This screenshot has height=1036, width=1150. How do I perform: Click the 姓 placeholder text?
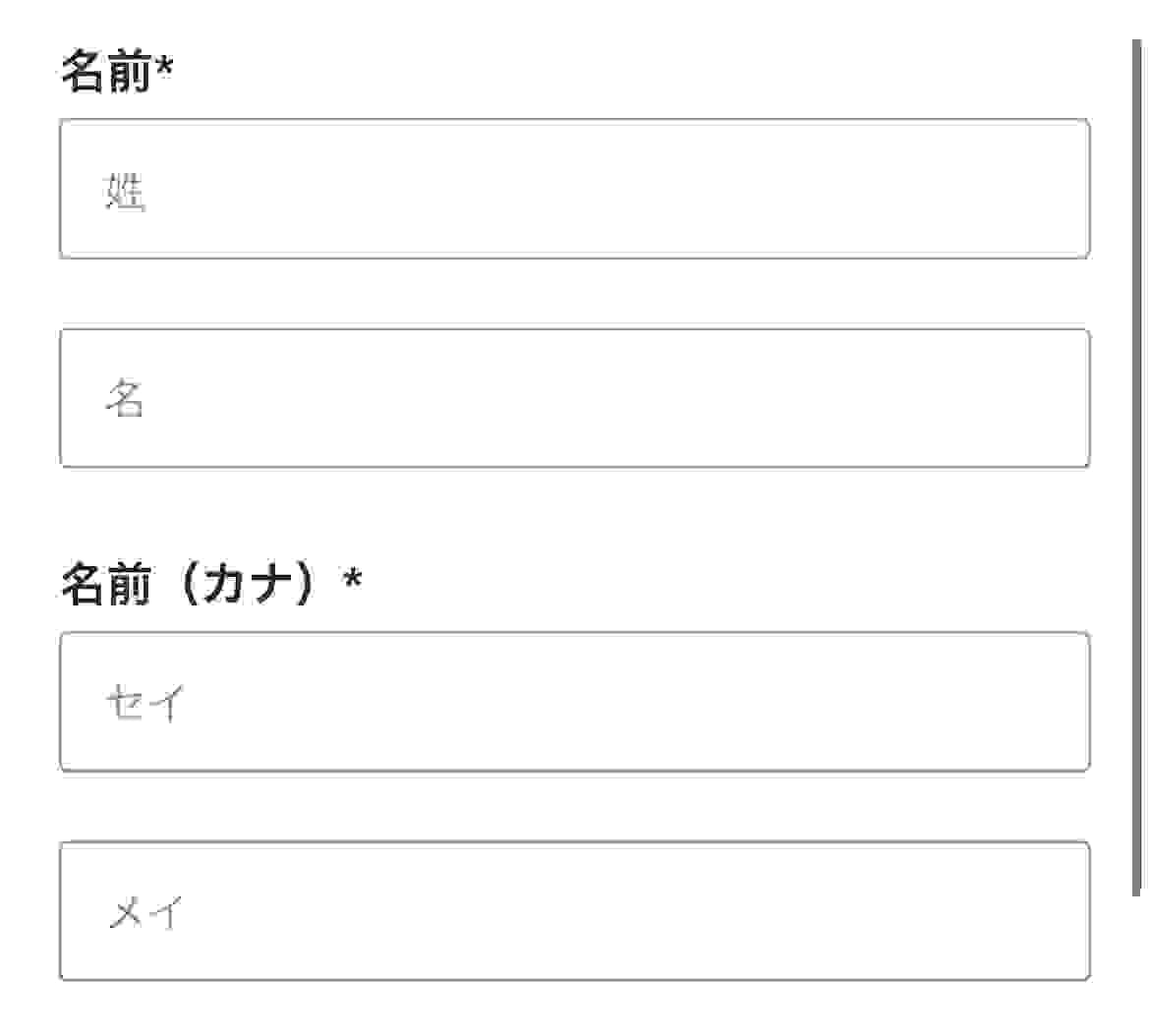pyautogui.click(x=126, y=190)
